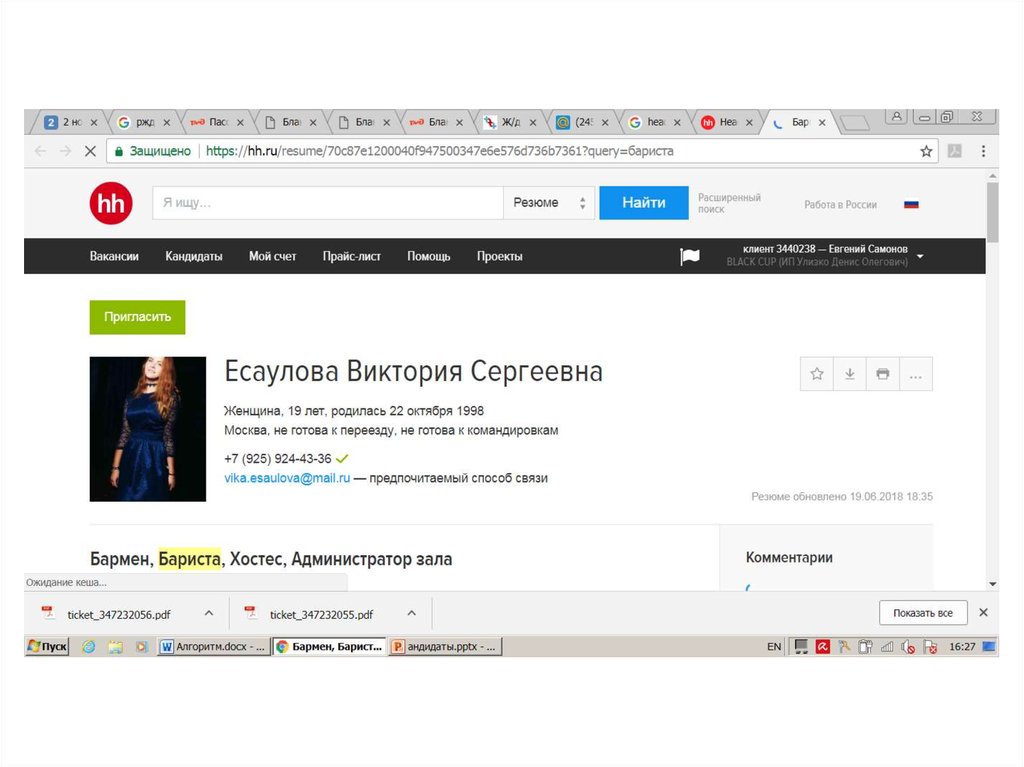This screenshot has height=767, width=1024.
Task: Open the Кандидаты menu item
Action: 194,256
